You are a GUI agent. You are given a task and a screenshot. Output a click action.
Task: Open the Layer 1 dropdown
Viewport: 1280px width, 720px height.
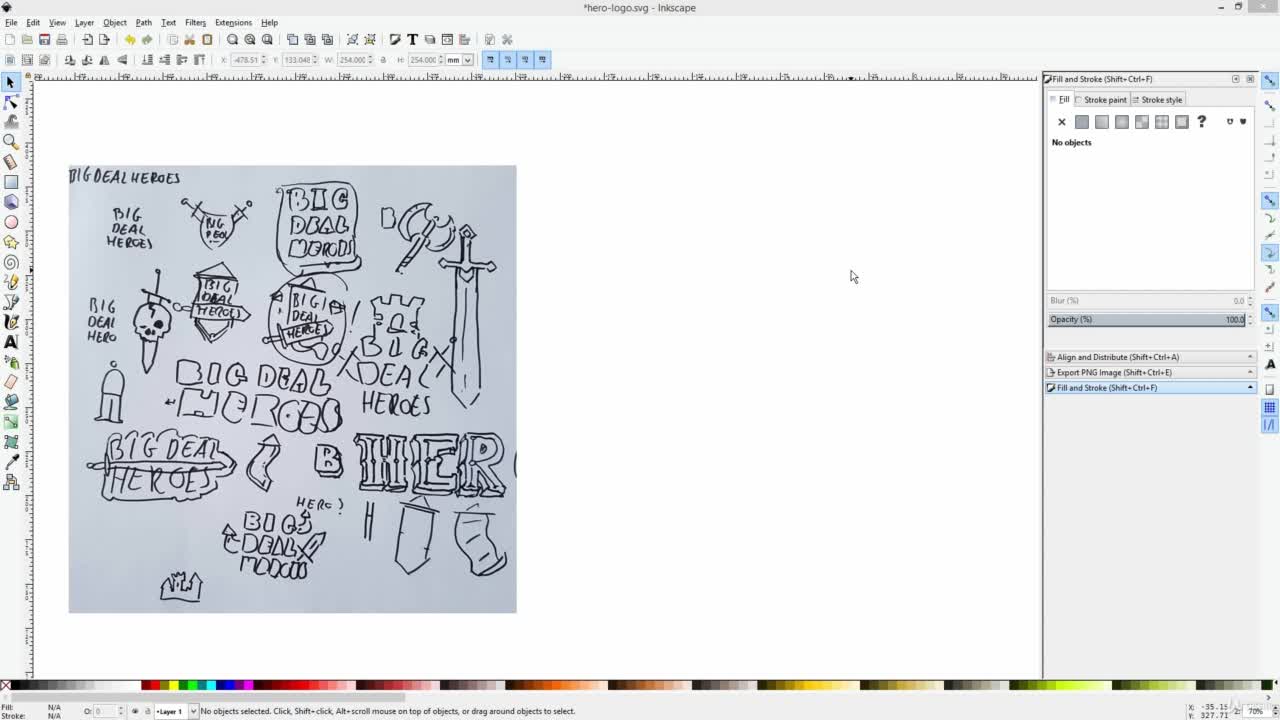click(175, 711)
